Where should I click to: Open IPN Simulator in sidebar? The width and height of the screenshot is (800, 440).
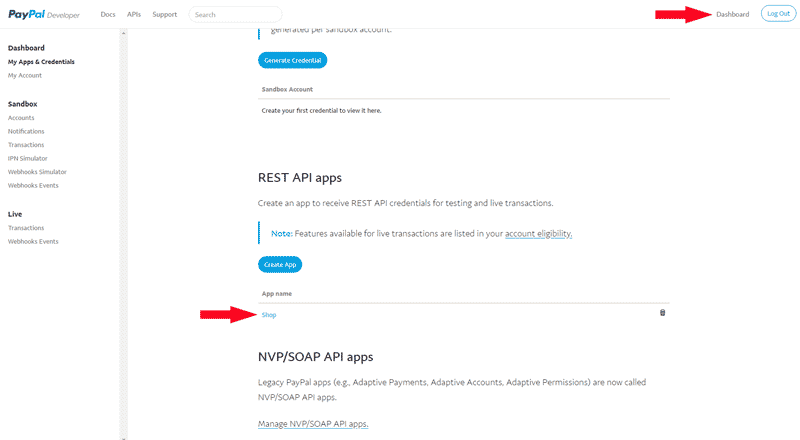[x=28, y=158]
